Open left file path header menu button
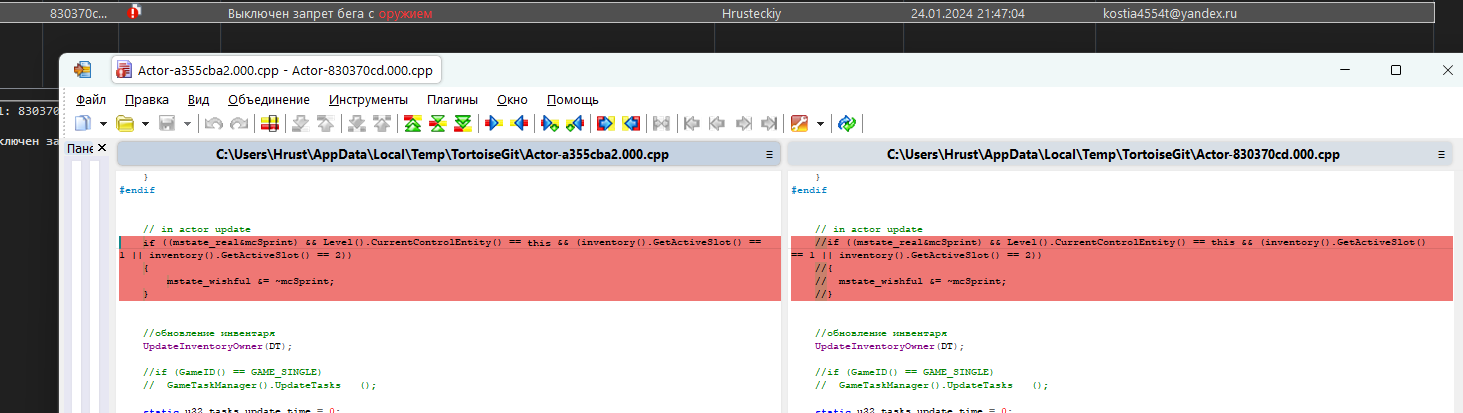 click(769, 155)
